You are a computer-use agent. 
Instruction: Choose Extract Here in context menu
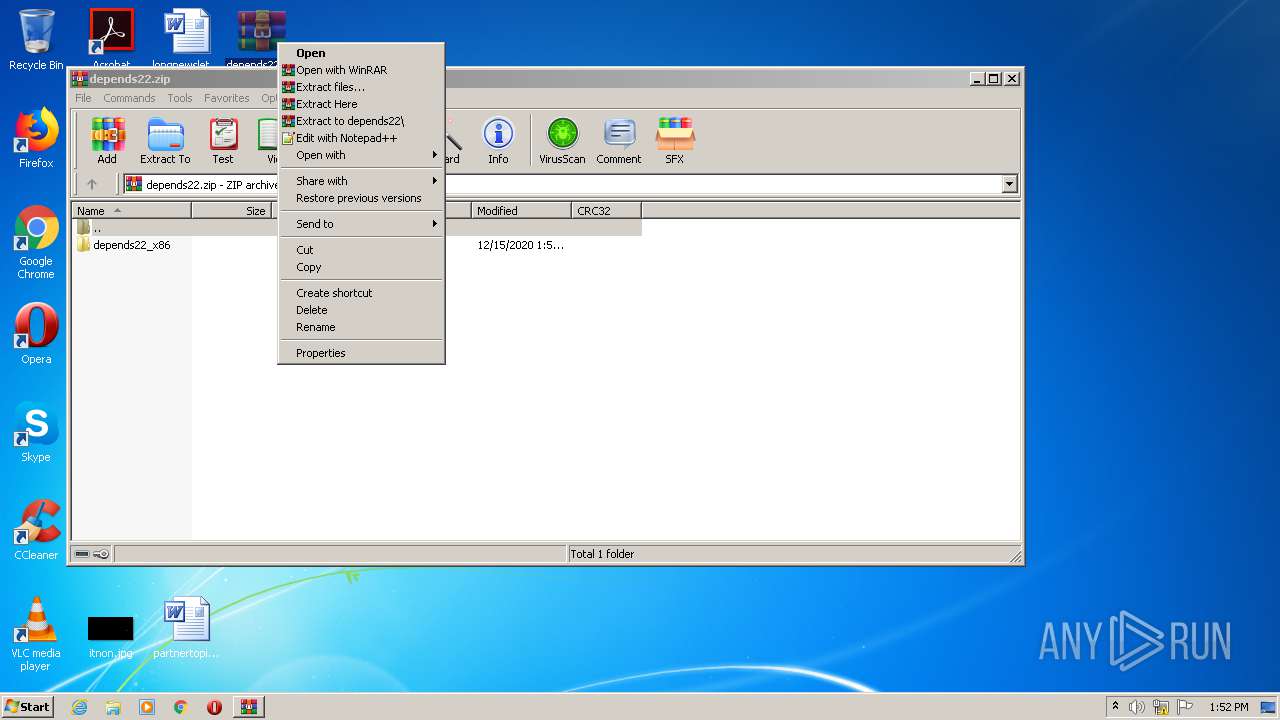click(x=361, y=104)
